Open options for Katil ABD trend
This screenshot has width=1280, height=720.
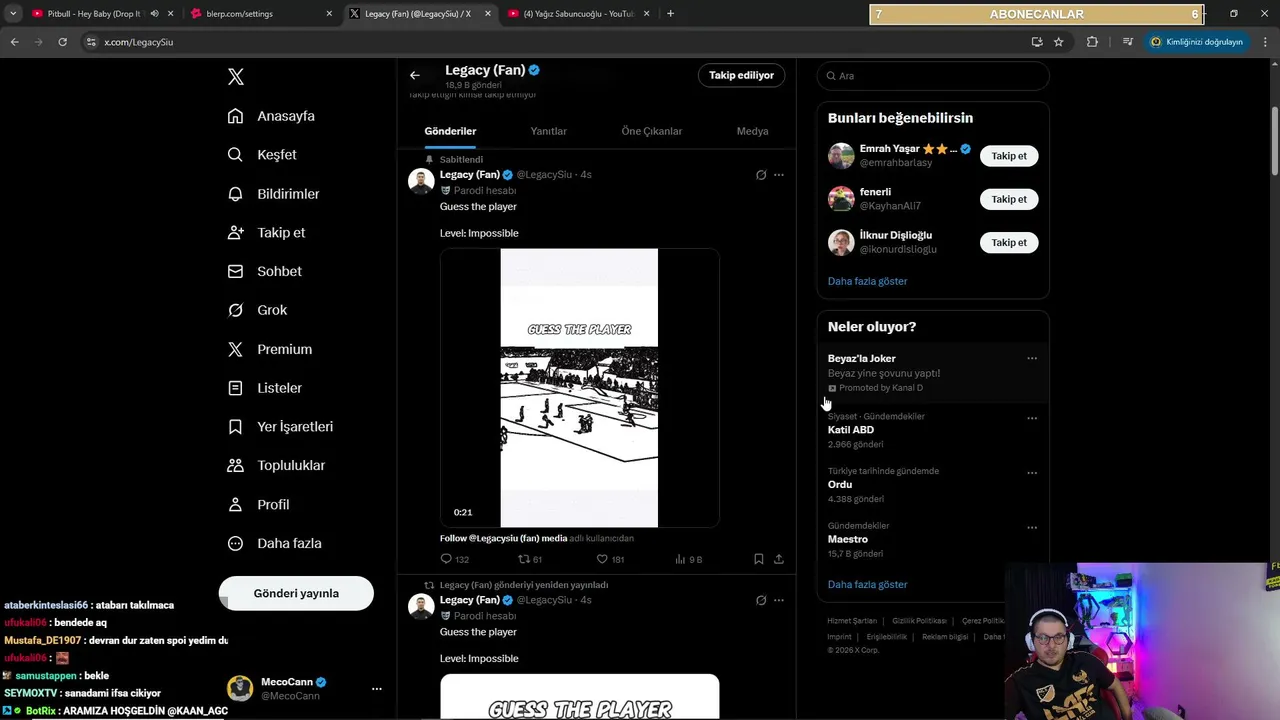(1032, 418)
